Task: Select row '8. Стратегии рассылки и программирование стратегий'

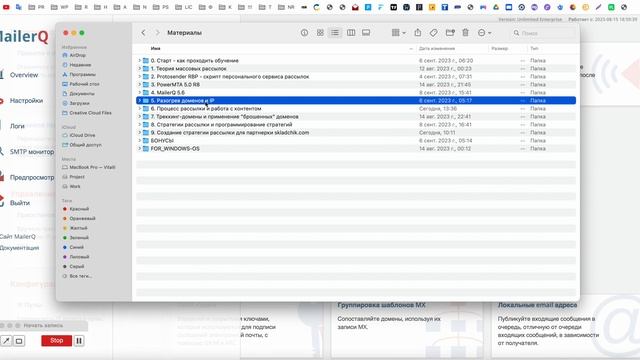Action: tap(356, 124)
